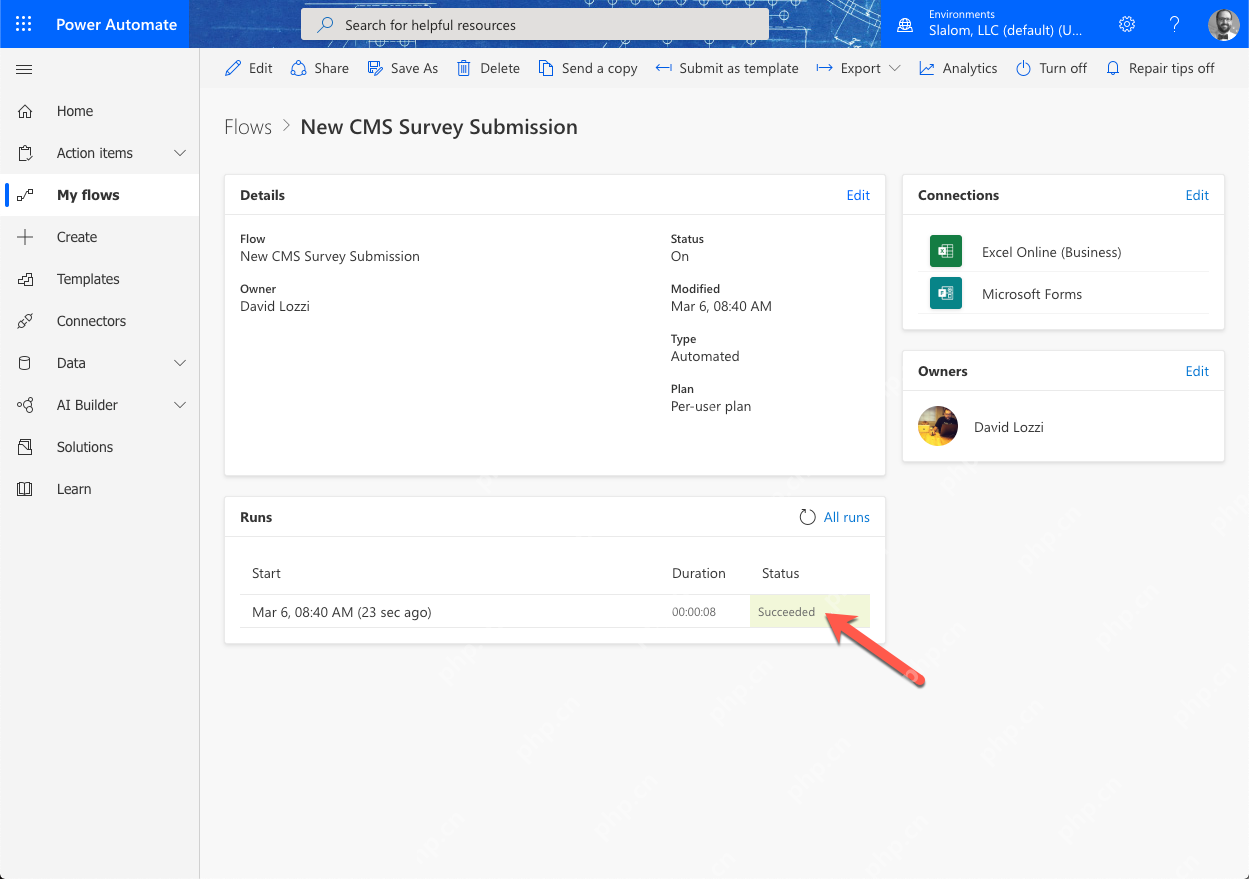Click David Lozzi's owner avatar photo

click(x=938, y=426)
